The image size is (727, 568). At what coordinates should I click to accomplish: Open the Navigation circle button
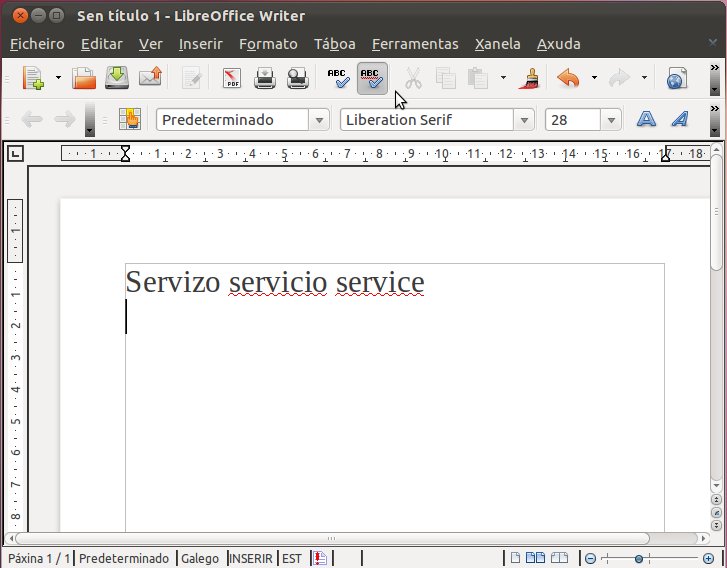[716, 512]
